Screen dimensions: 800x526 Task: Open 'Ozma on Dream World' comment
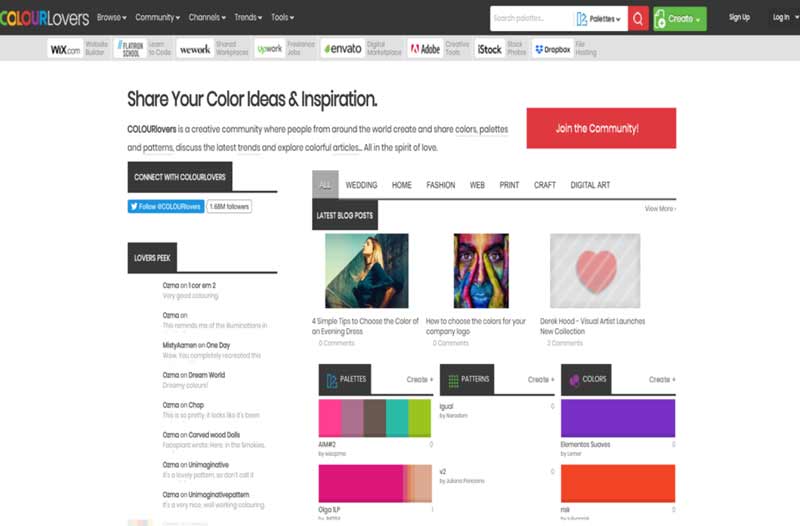tap(193, 375)
